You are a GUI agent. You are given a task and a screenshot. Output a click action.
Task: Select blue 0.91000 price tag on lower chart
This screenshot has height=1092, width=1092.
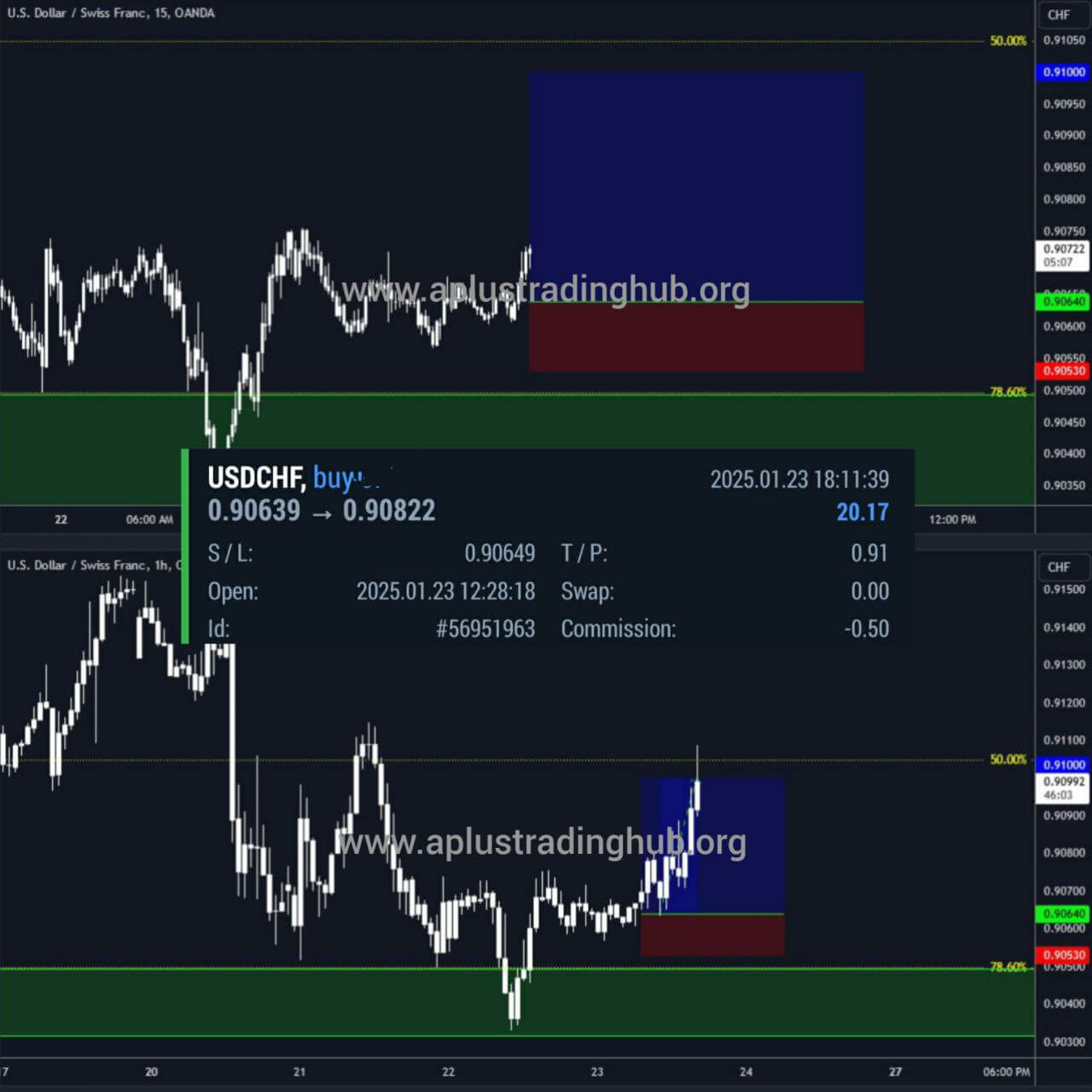pyautogui.click(x=1063, y=764)
